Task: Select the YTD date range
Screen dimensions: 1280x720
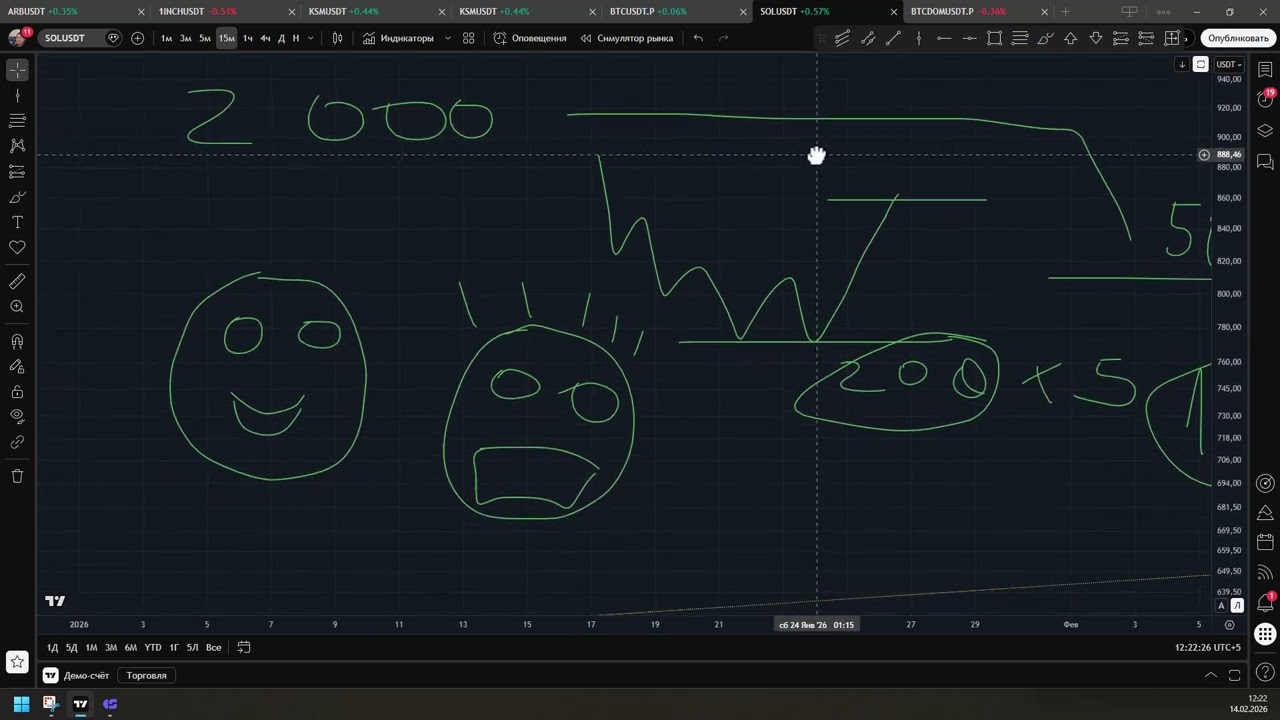Action: (x=152, y=648)
